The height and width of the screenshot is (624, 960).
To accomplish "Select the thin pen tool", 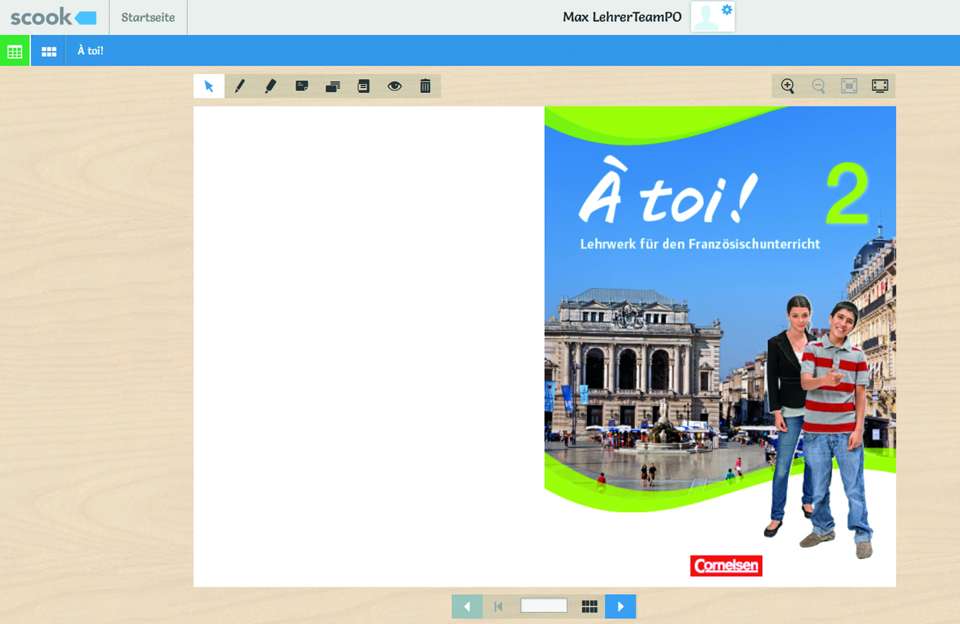I will coord(240,86).
